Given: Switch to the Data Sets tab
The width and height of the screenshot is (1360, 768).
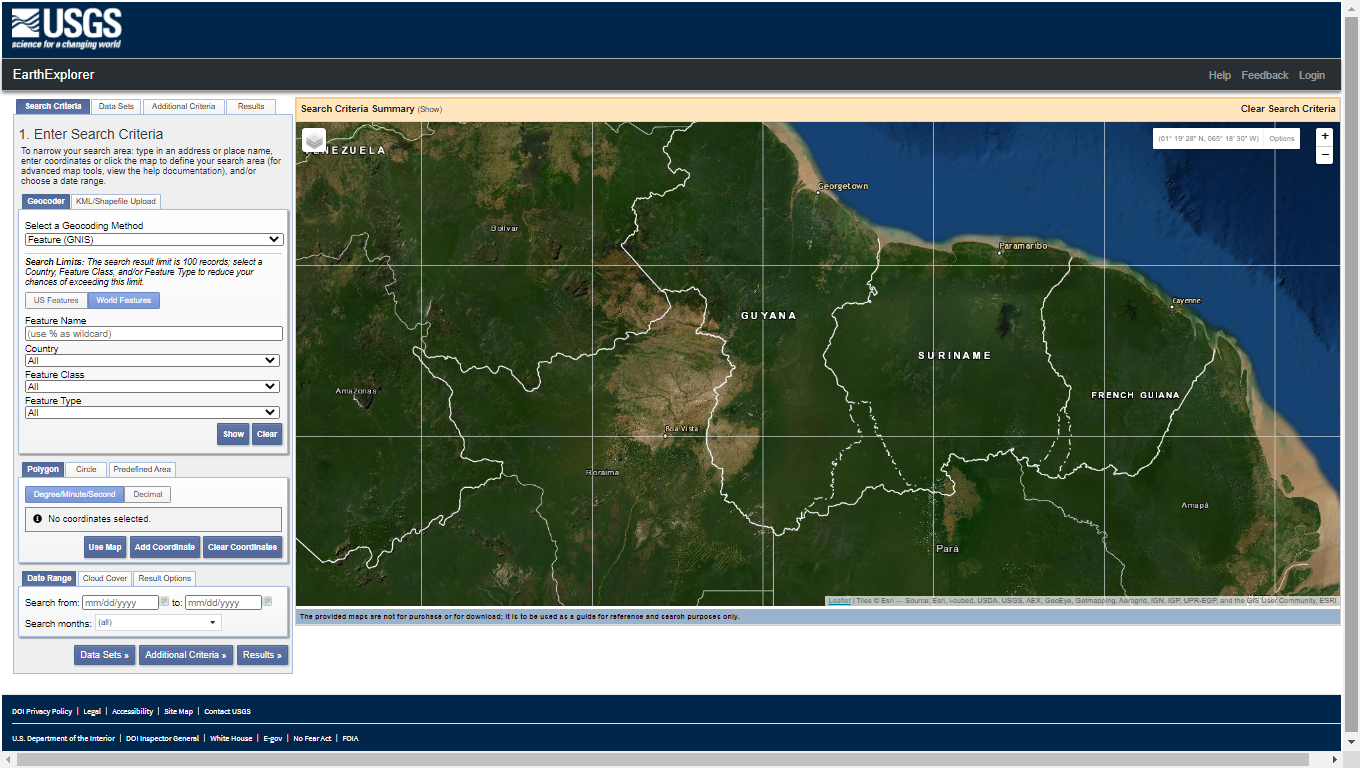Looking at the screenshot, I should tap(116, 106).
